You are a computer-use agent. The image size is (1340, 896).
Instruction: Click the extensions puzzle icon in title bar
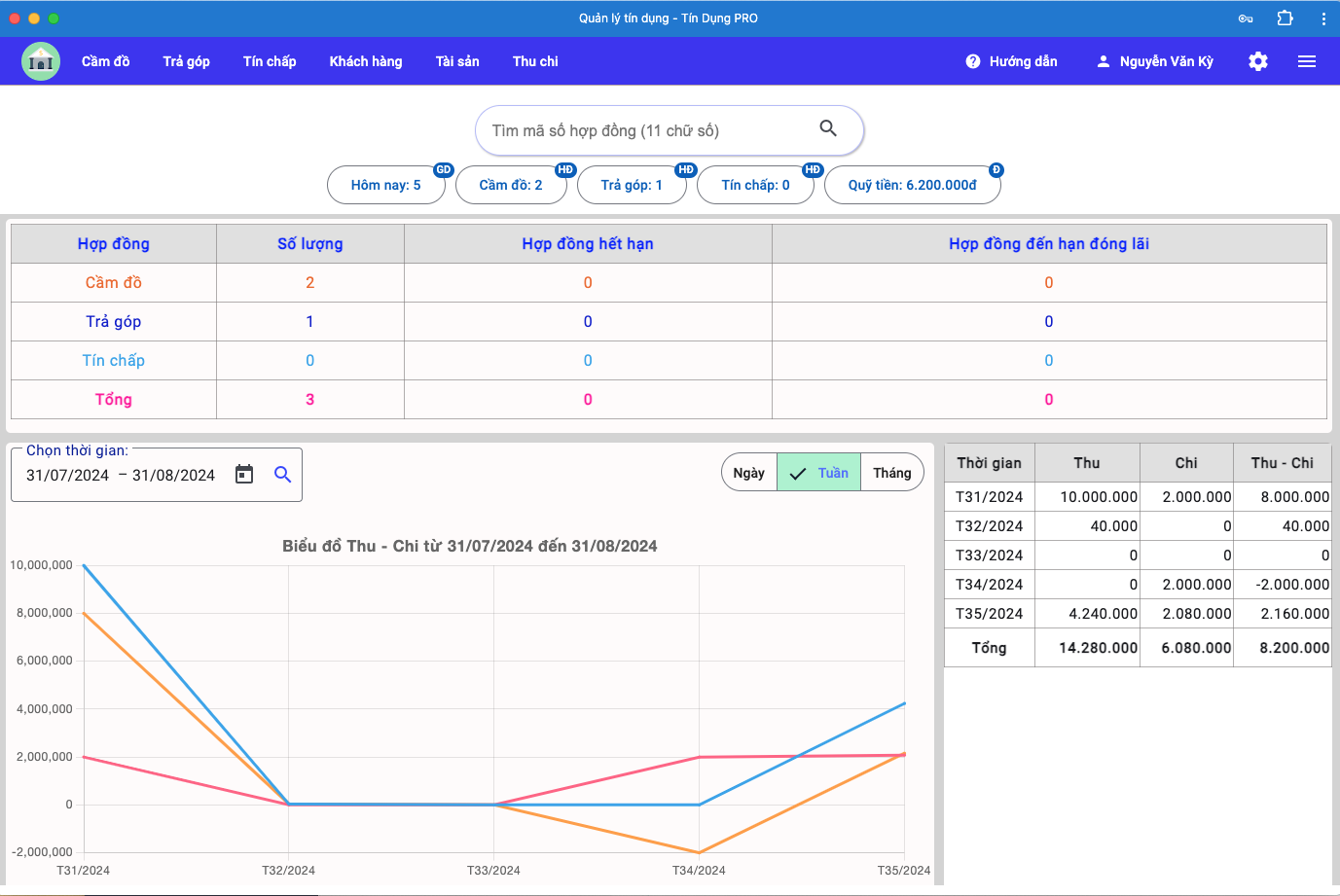coord(1286,18)
